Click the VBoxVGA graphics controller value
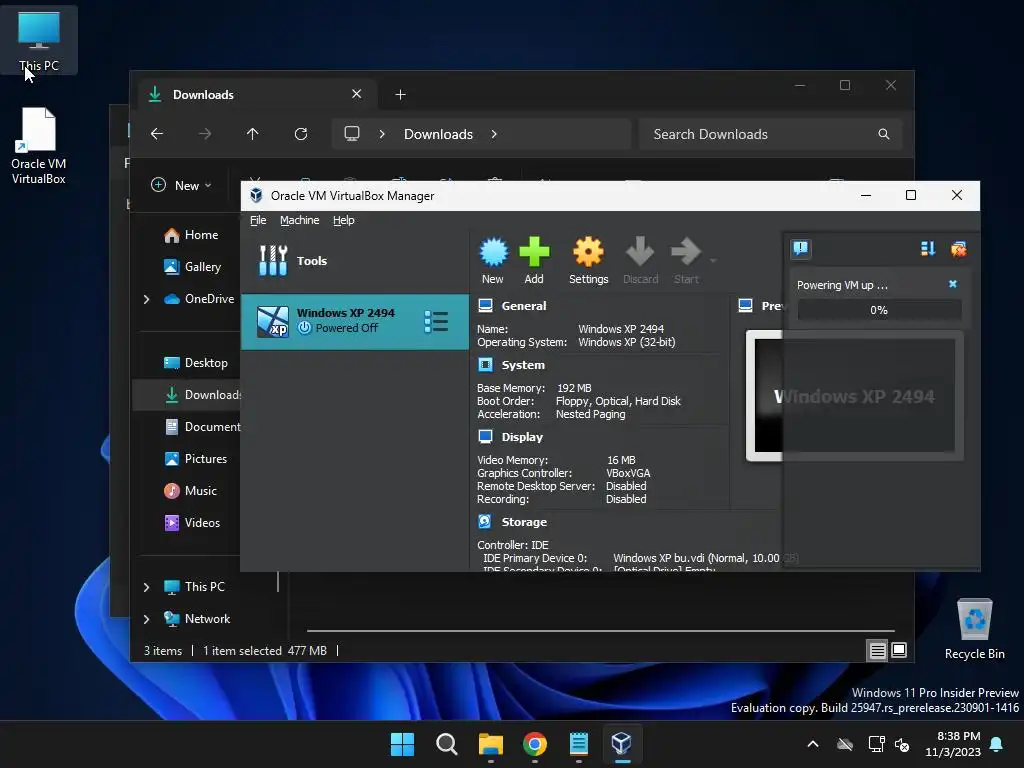The width and height of the screenshot is (1024, 768). coord(628,473)
